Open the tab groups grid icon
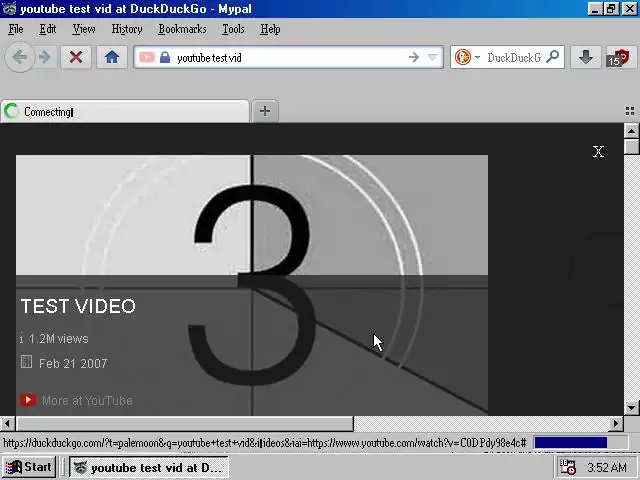Viewport: 640px width, 480px height. pyautogui.click(x=630, y=111)
